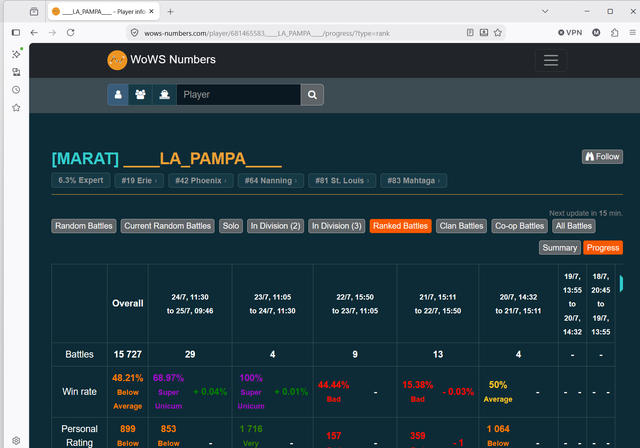
Task: Open the hamburger navigation menu
Action: pyautogui.click(x=551, y=60)
